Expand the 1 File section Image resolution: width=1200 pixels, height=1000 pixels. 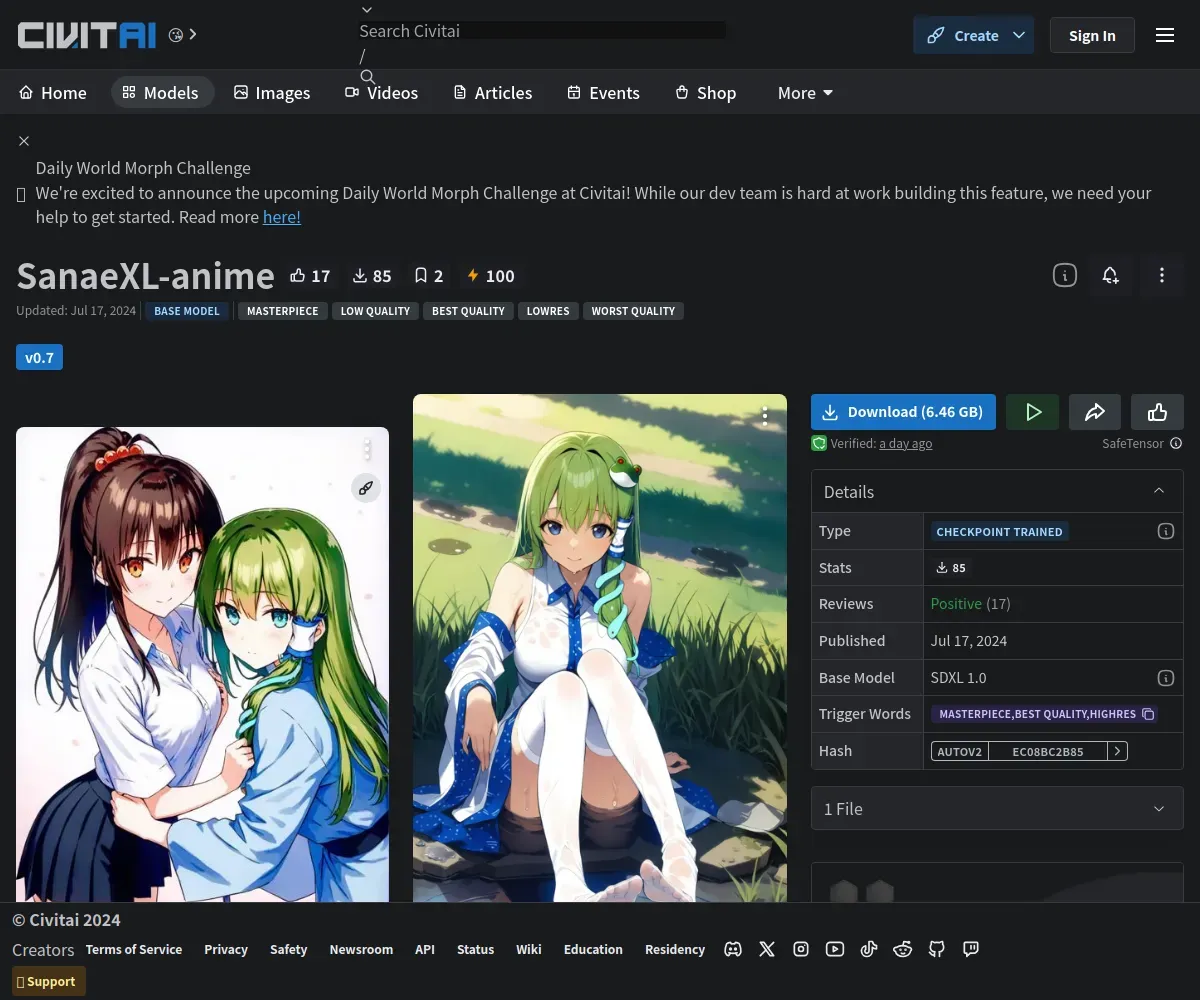pyautogui.click(x=997, y=809)
